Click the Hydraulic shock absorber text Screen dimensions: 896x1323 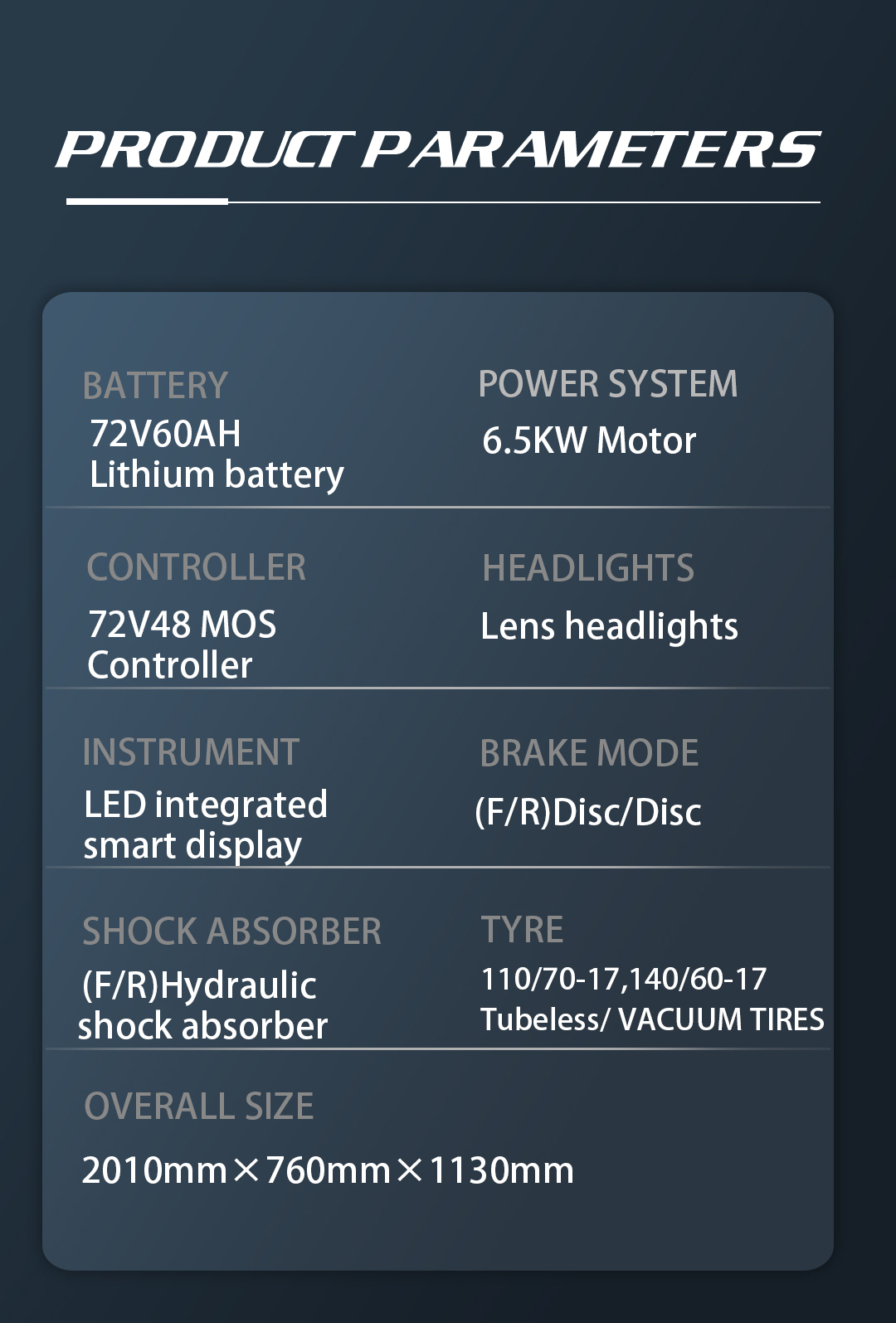click(203, 1006)
